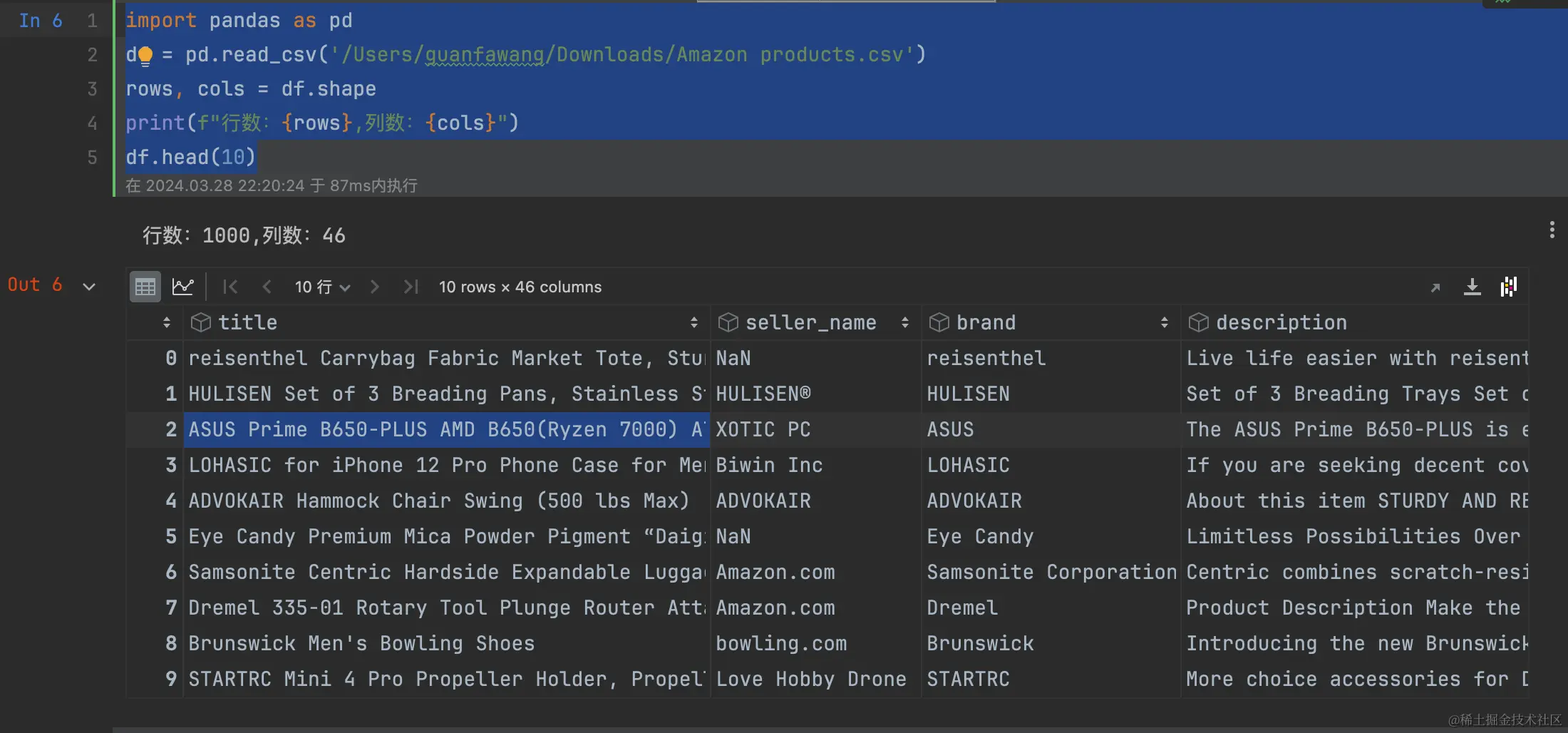Select cell 'ASUS Prime B650-PLUS AMD B650'

click(x=447, y=429)
